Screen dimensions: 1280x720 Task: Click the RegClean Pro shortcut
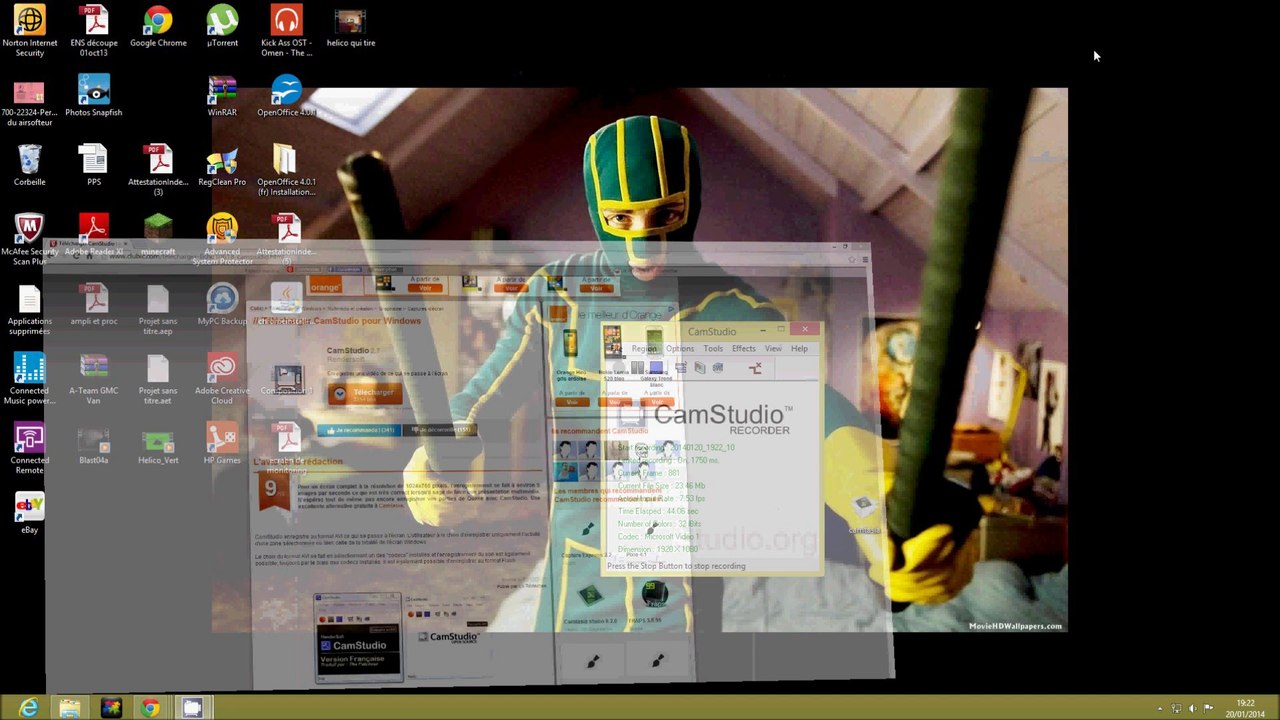[x=222, y=166]
